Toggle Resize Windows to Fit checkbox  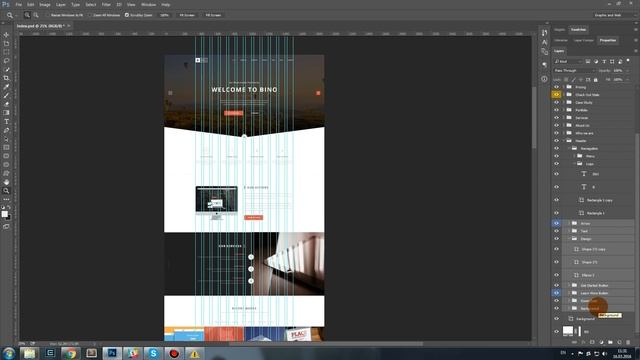point(48,15)
